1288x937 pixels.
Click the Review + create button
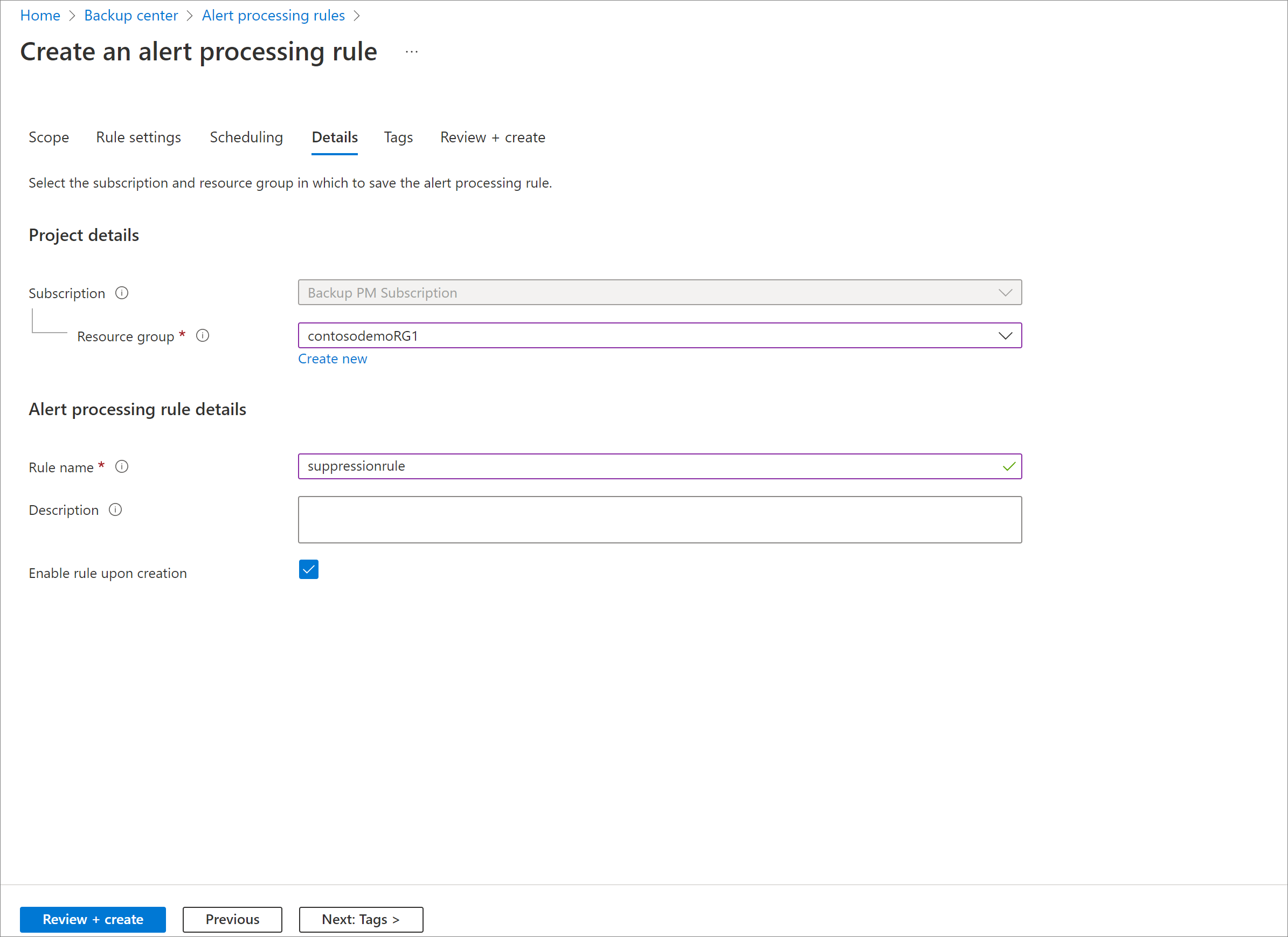tap(94, 918)
